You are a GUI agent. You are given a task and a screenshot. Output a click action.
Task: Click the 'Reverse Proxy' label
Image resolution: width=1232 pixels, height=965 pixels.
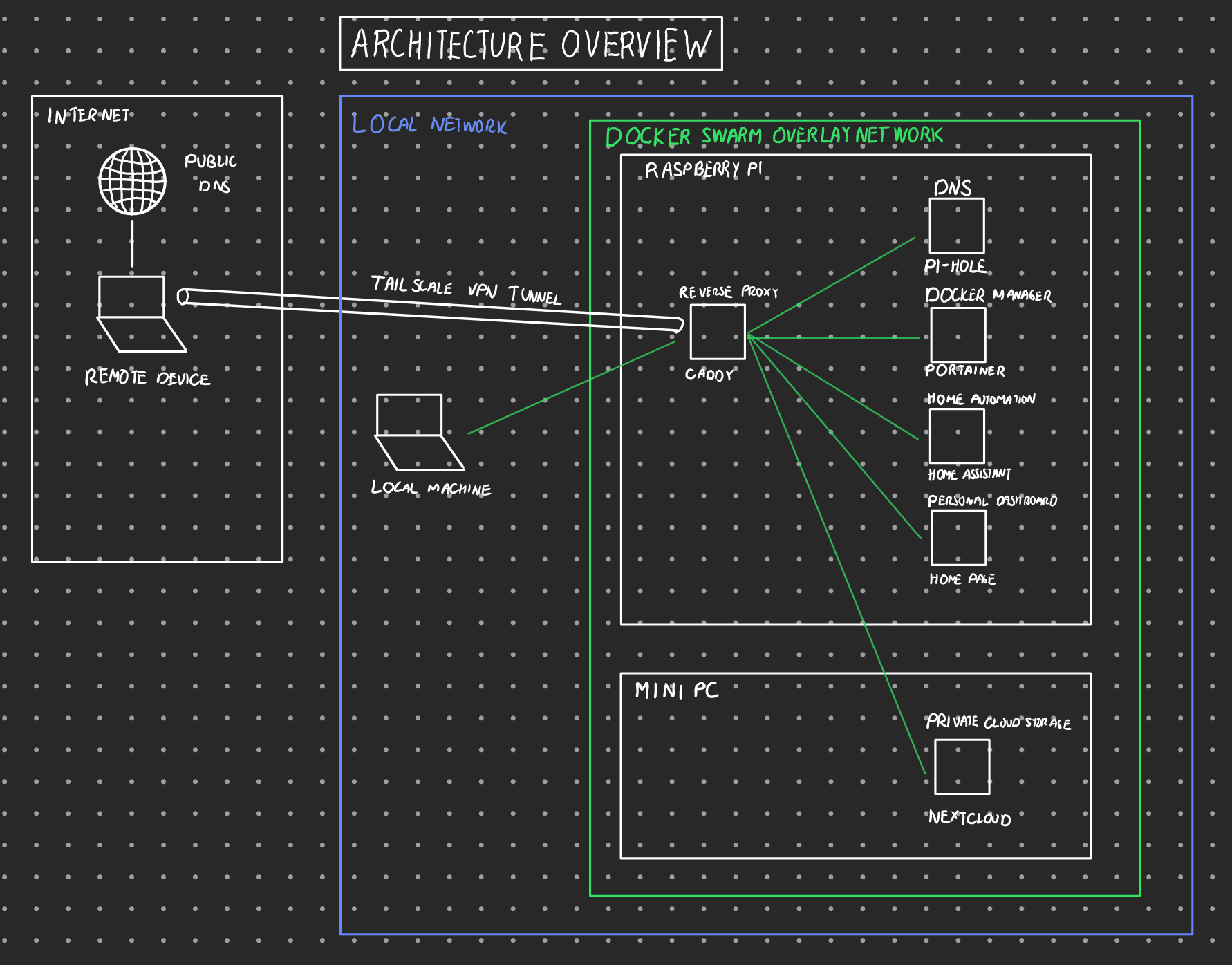tap(728, 292)
